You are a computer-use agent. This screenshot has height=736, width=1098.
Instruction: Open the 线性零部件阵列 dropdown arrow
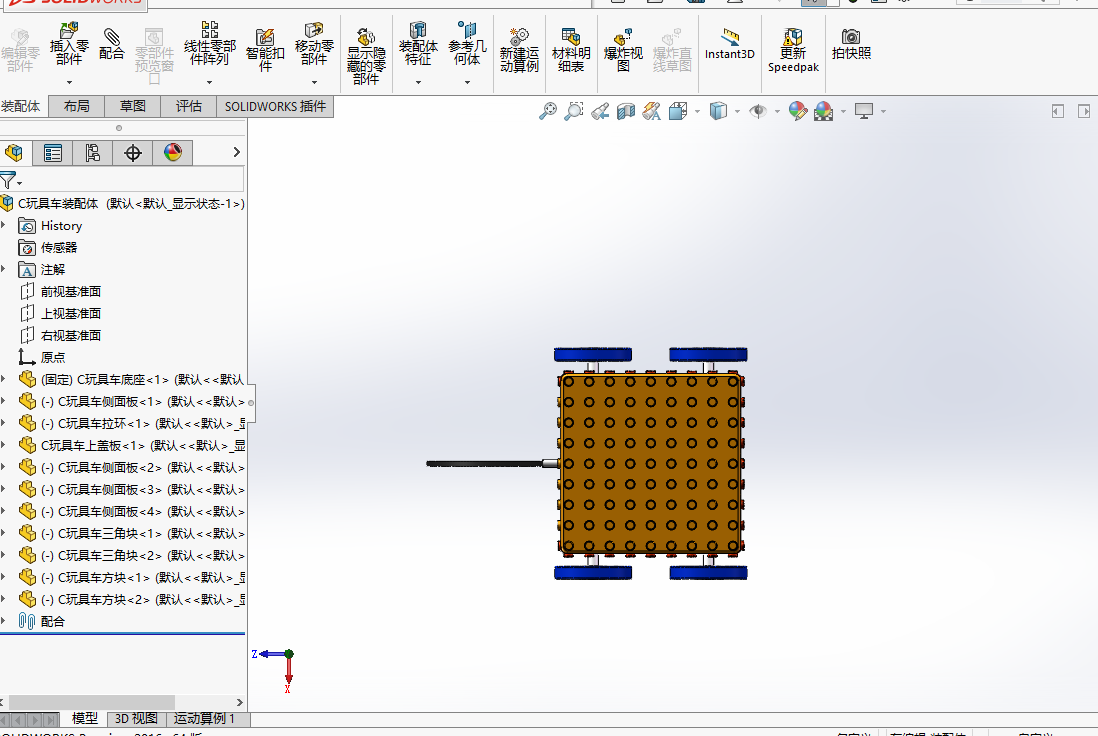[x=209, y=83]
